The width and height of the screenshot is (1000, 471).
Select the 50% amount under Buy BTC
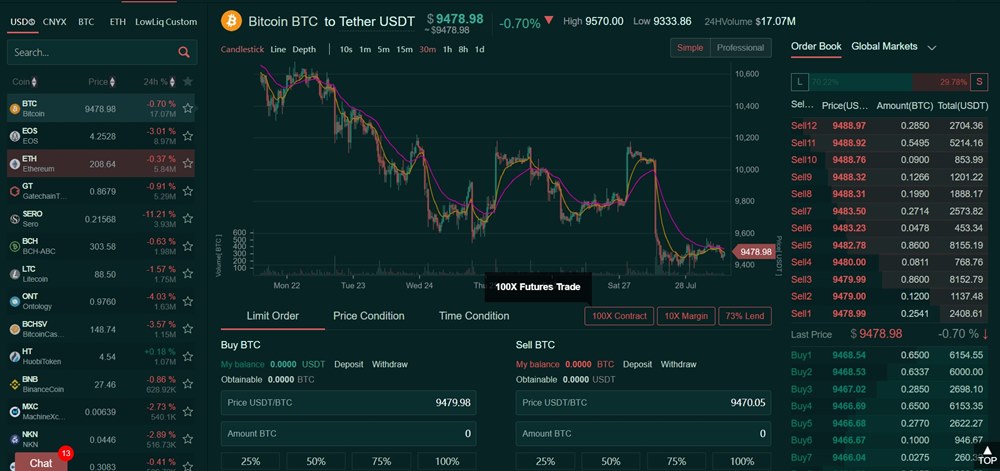coord(316,461)
